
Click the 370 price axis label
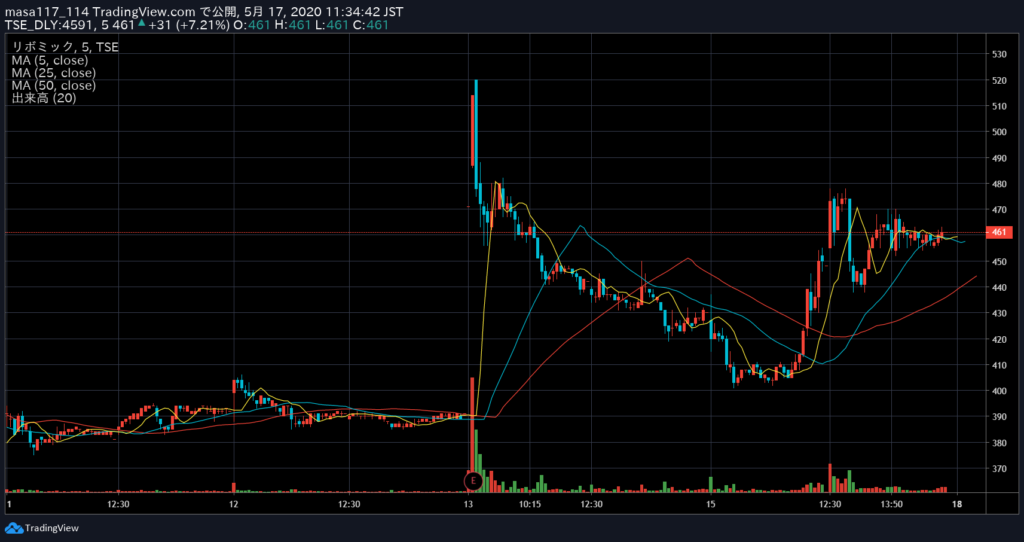[999, 469]
